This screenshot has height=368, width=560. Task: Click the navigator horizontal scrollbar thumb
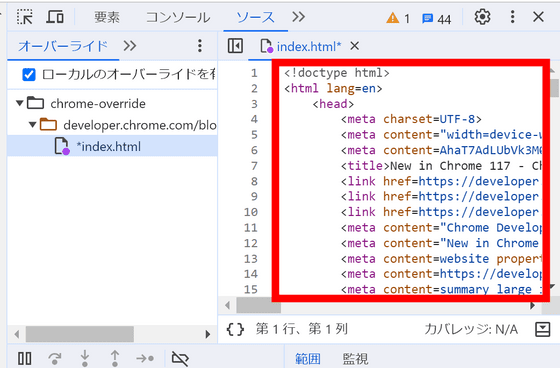pyautogui.click(x=80, y=334)
